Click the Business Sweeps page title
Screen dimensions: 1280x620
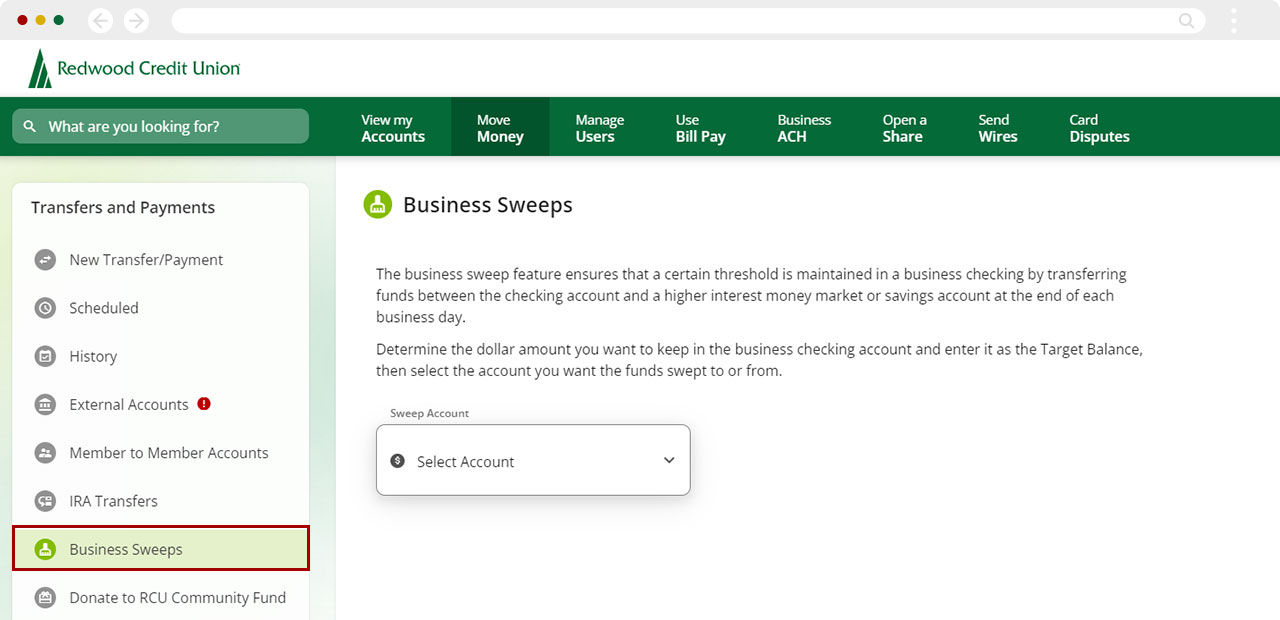488,205
